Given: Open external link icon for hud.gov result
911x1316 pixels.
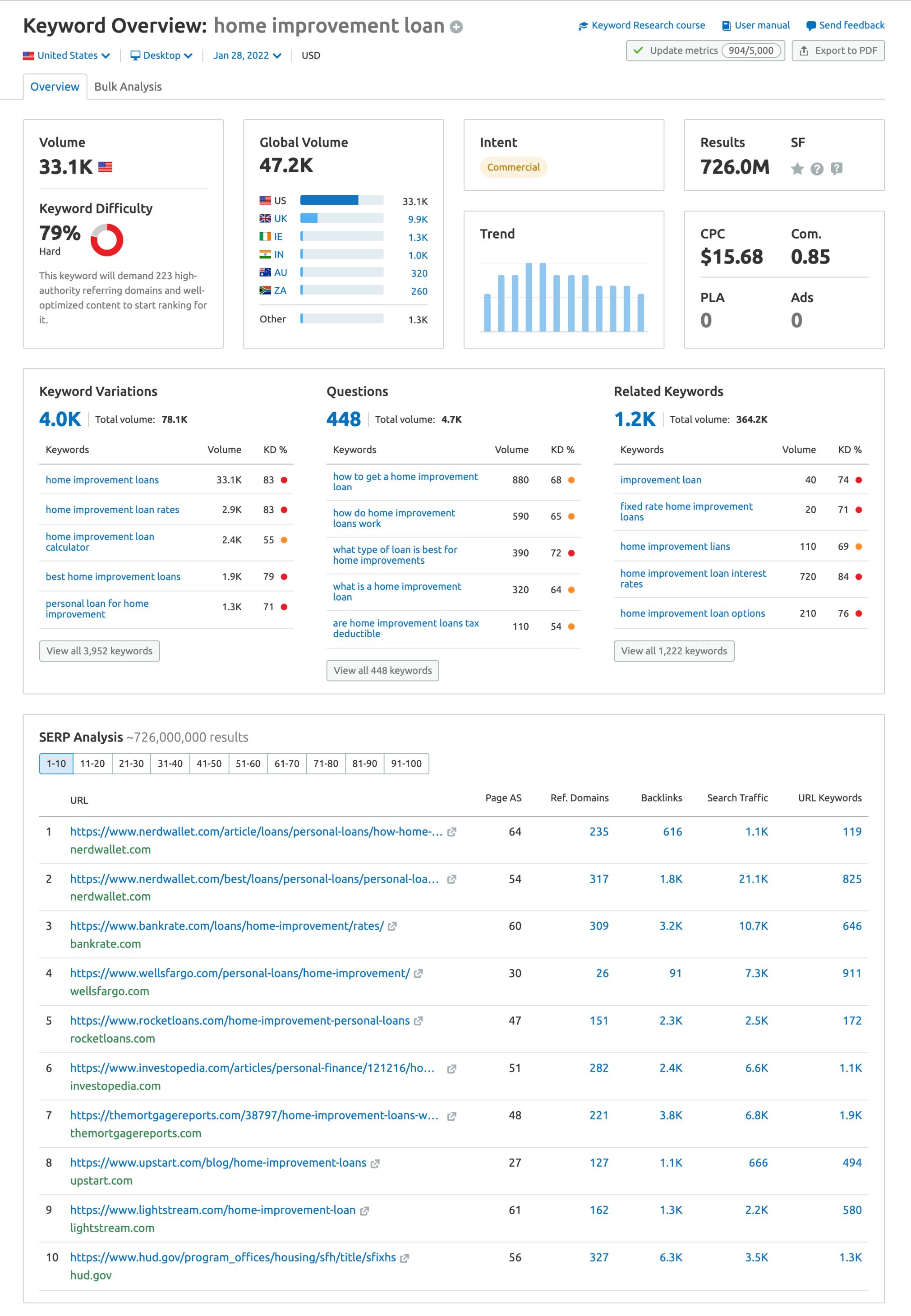Looking at the screenshot, I should pos(404,1258).
